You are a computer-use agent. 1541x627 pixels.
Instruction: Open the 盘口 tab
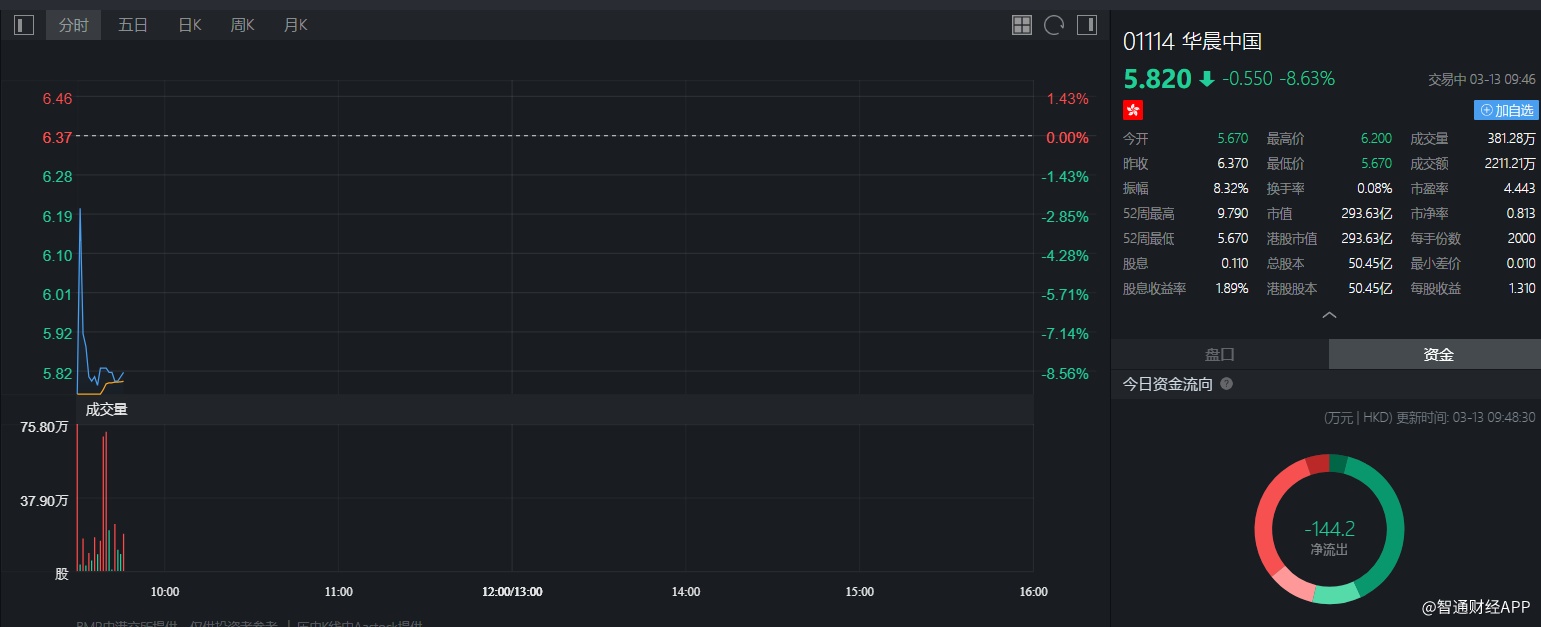click(1219, 355)
